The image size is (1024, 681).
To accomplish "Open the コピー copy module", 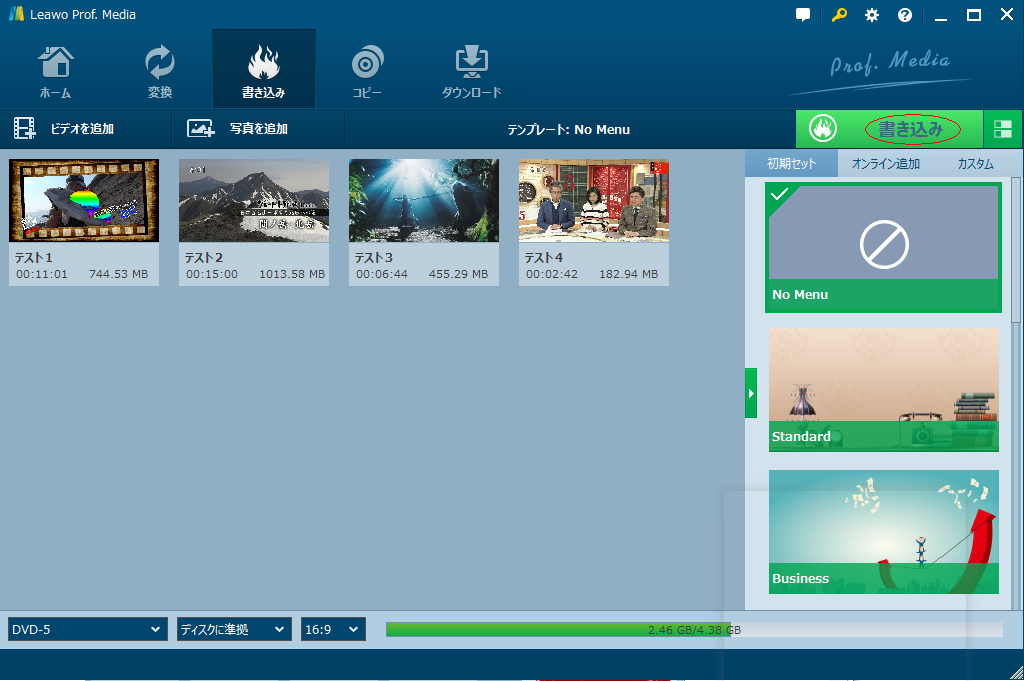I will click(x=367, y=71).
